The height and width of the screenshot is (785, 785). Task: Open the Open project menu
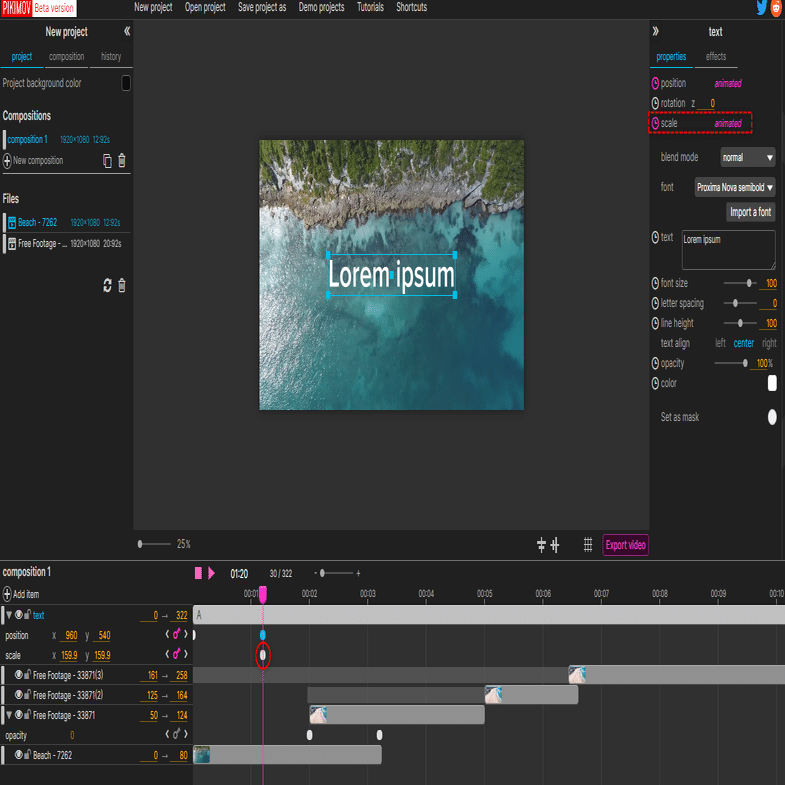(x=205, y=7)
